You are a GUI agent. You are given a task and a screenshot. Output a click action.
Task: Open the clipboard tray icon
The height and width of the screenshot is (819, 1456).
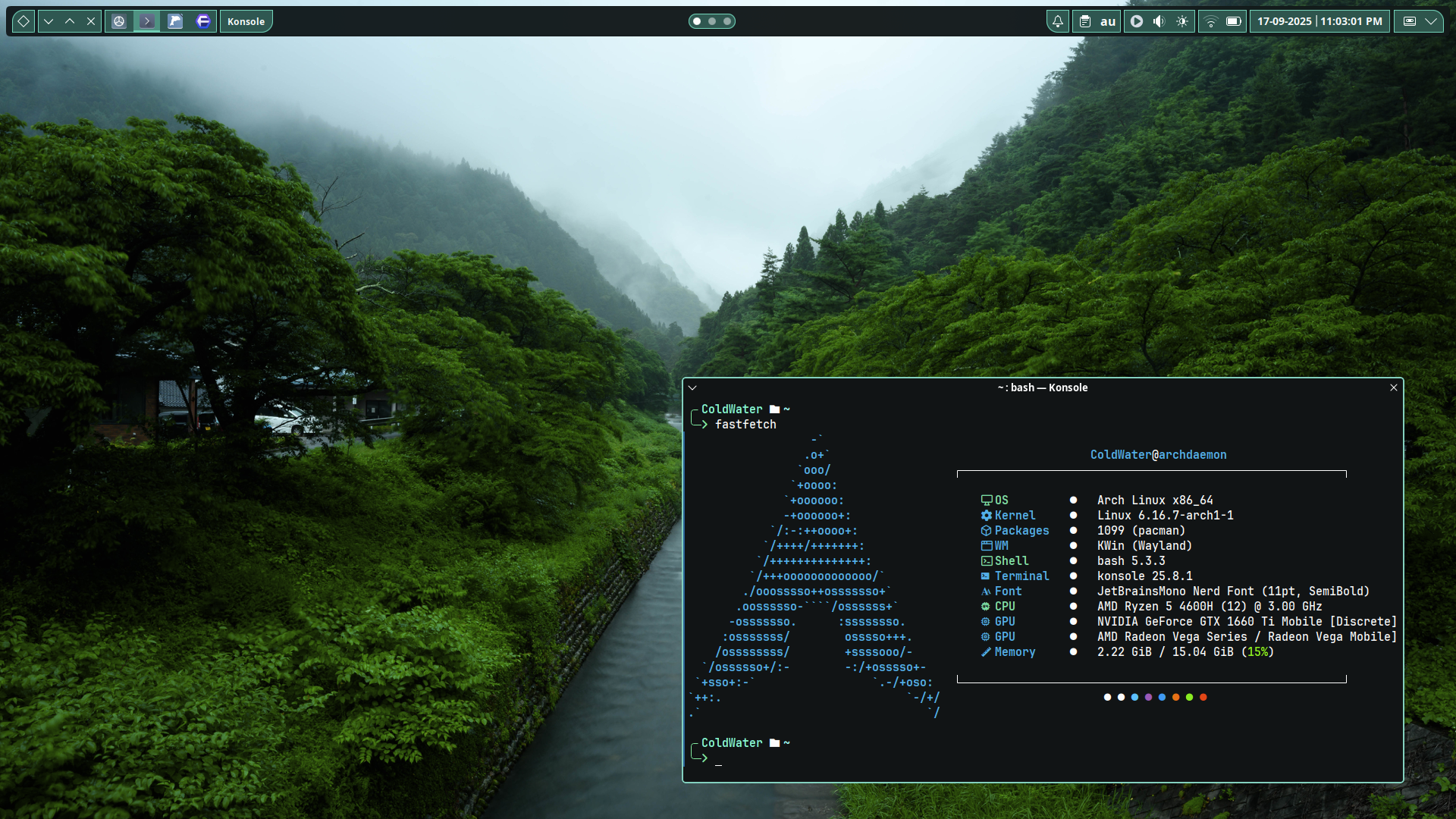[1085, 21]
